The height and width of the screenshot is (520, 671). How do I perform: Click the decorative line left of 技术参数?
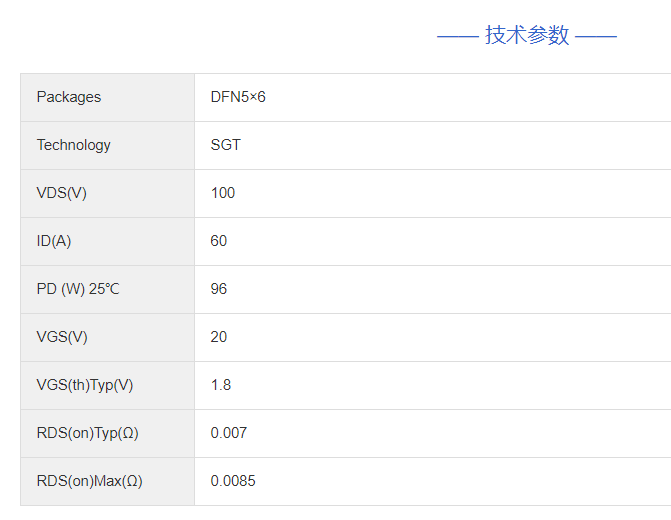click(457, 37)
